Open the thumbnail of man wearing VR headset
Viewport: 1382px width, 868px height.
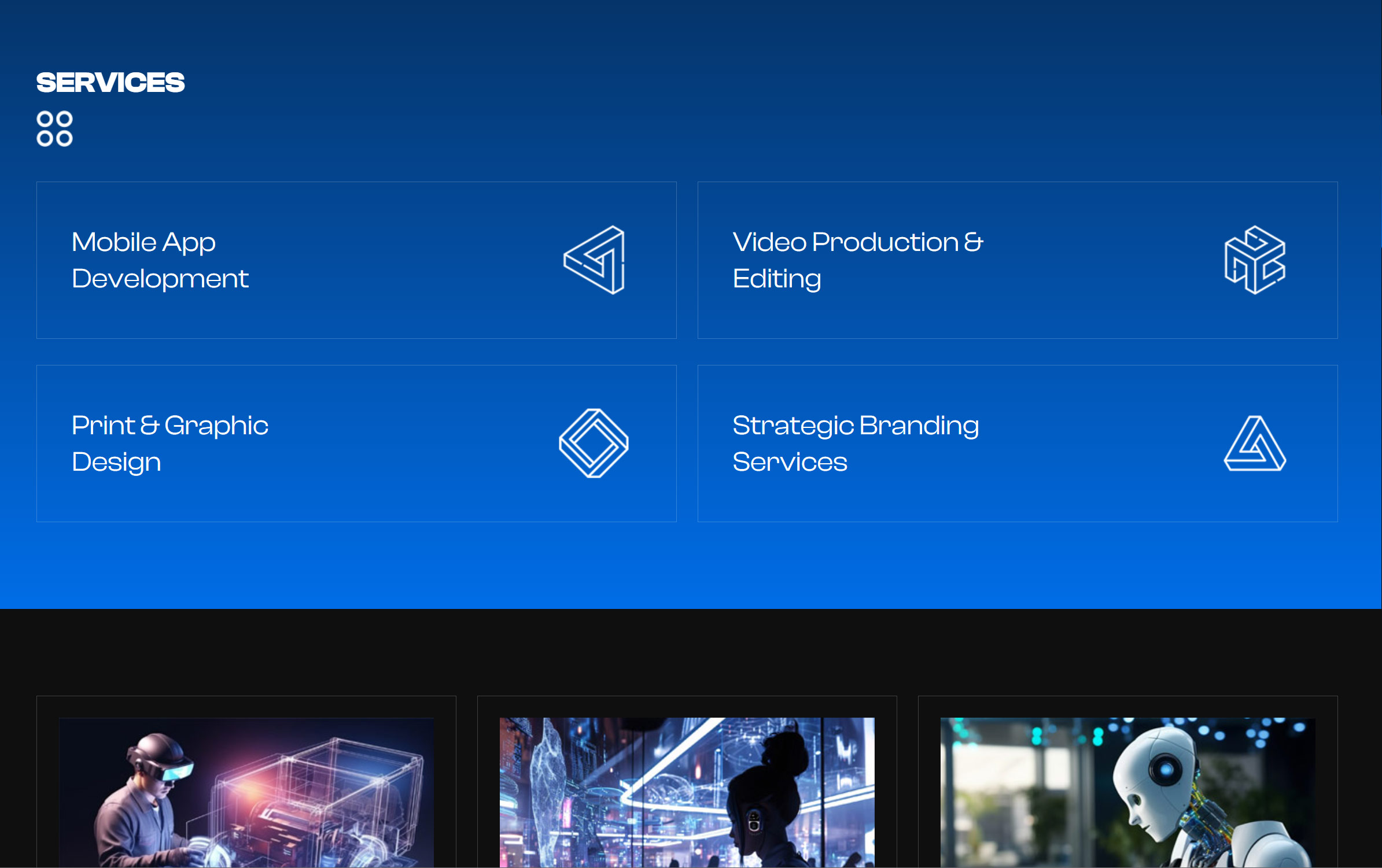point(246,792)
